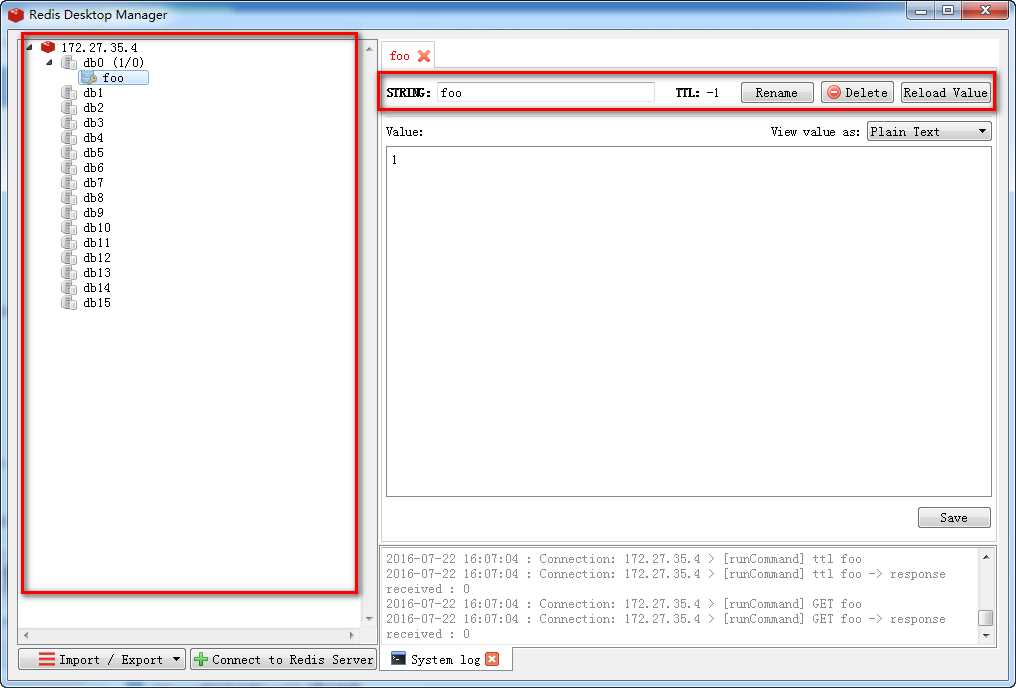The height and width of the screenshot is (688, 1016).
Task: Select db1 label in the tree
Action: pyautogui.click(x=93, y=93)
